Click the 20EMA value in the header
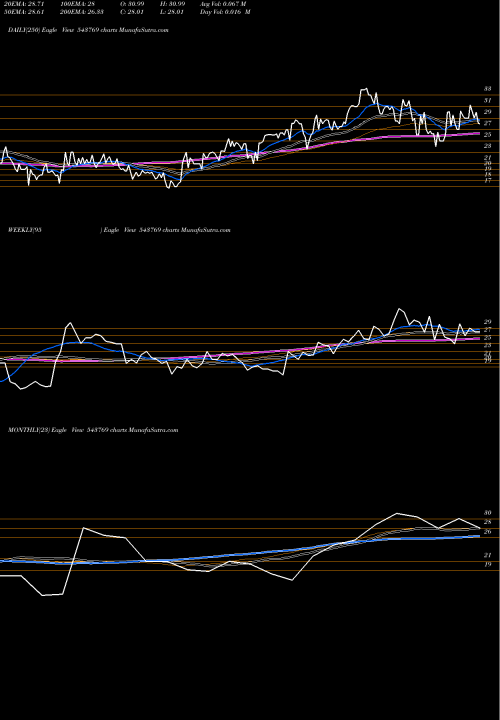 (23, 4)
